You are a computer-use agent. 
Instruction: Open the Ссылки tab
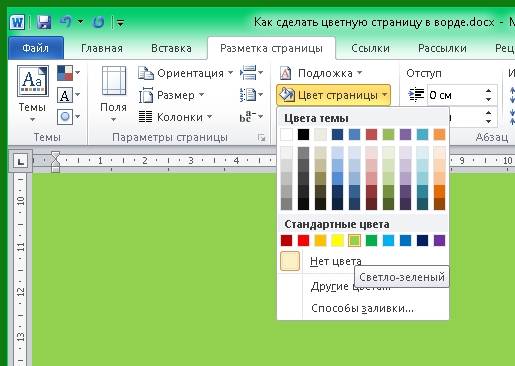click(x=370, y=48)
